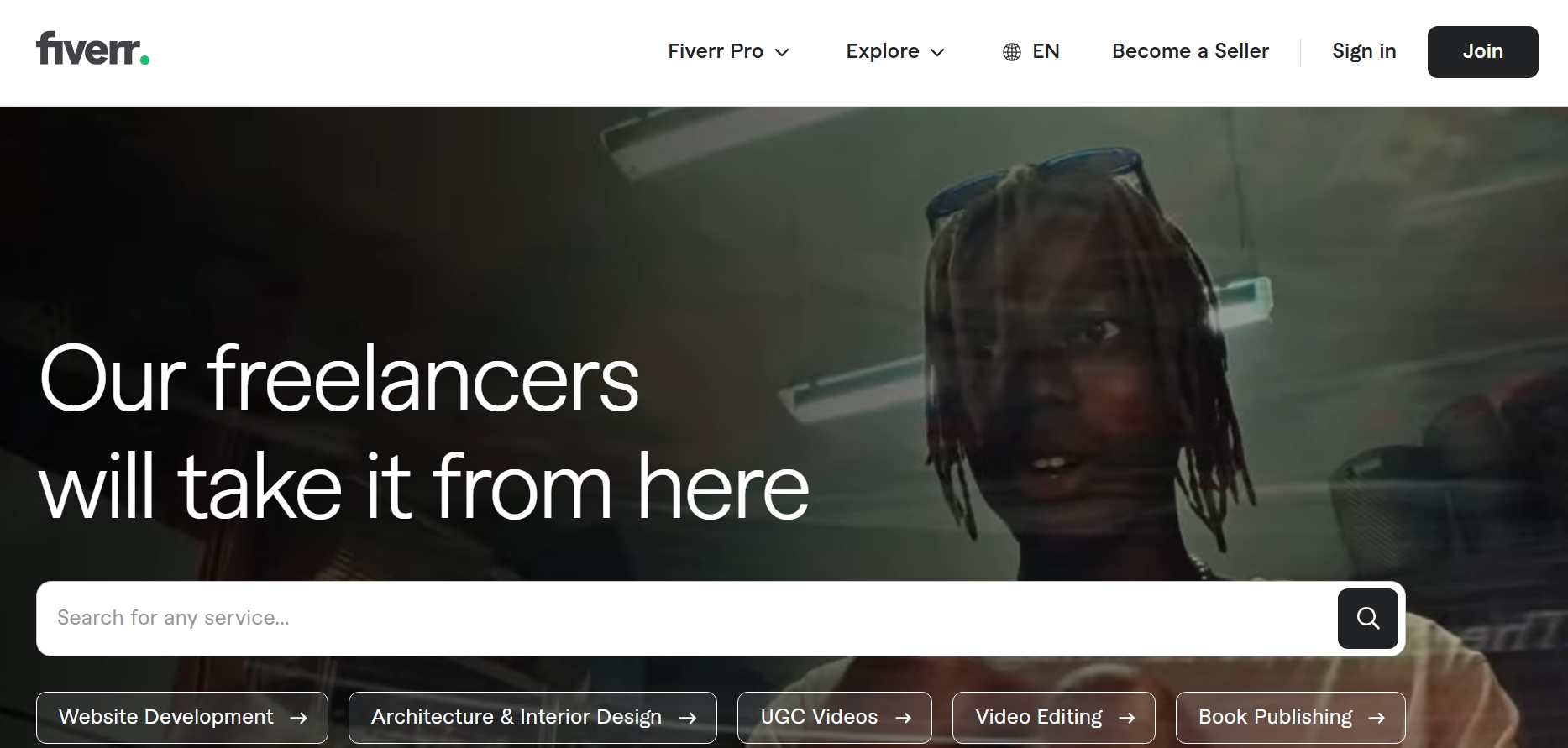This screenshot has width=1568, height=748.
Task: Choose the Video Editing category
Action: tap(1054, 718)
